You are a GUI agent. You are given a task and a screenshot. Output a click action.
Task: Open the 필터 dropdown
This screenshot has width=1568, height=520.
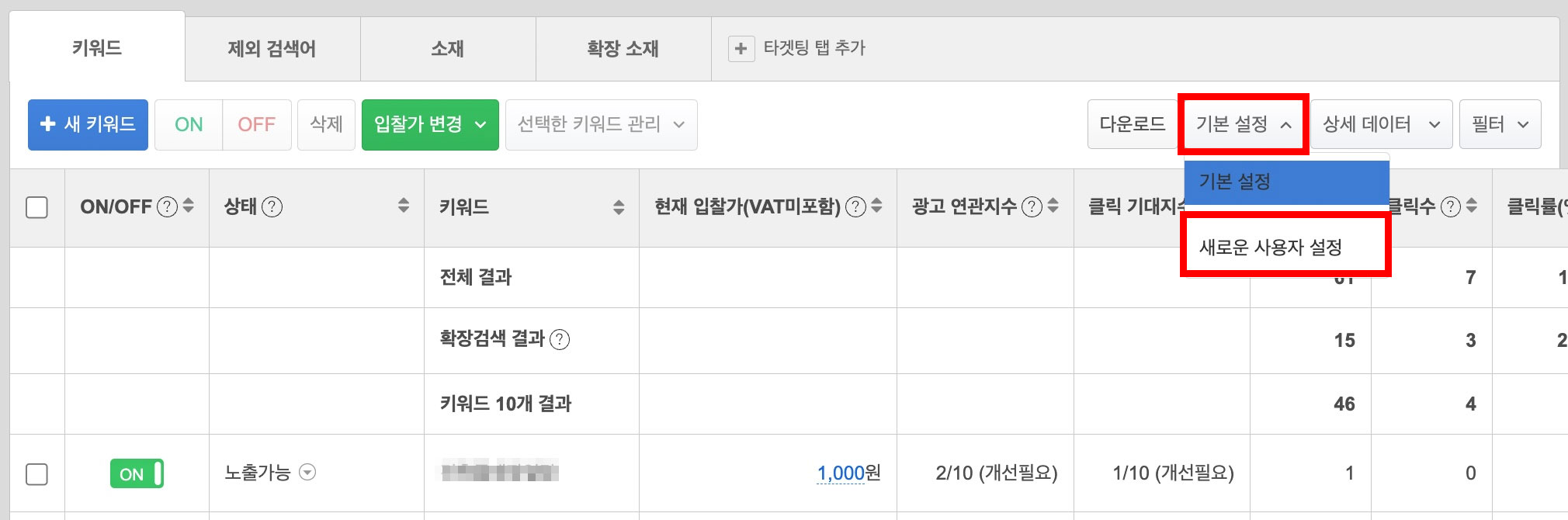point(1500,124)
